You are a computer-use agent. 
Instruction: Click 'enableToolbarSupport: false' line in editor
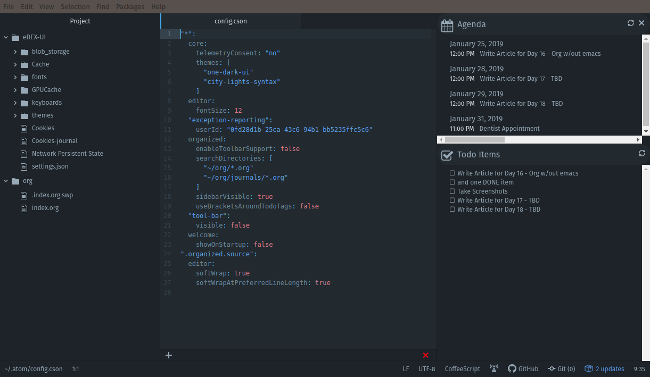247,149
